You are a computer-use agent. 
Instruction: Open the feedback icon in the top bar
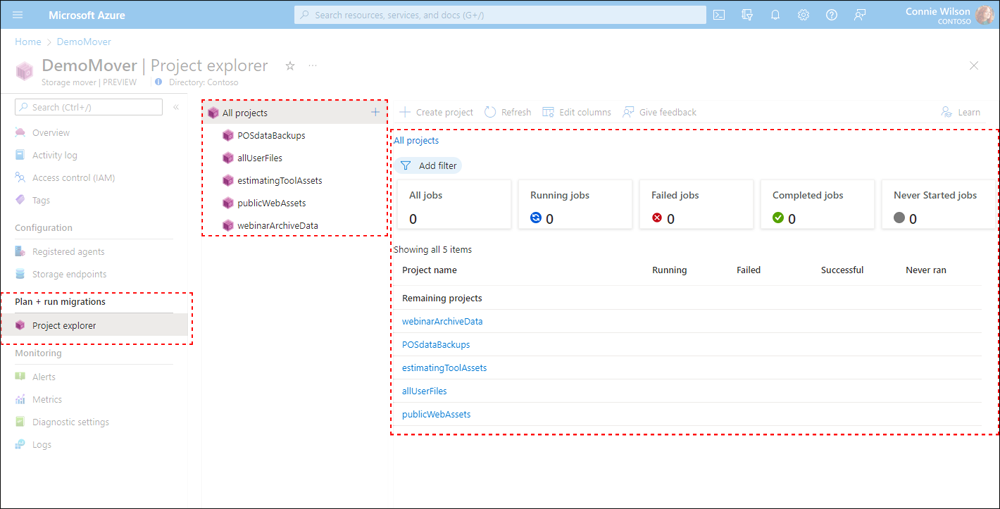(860, 15)
